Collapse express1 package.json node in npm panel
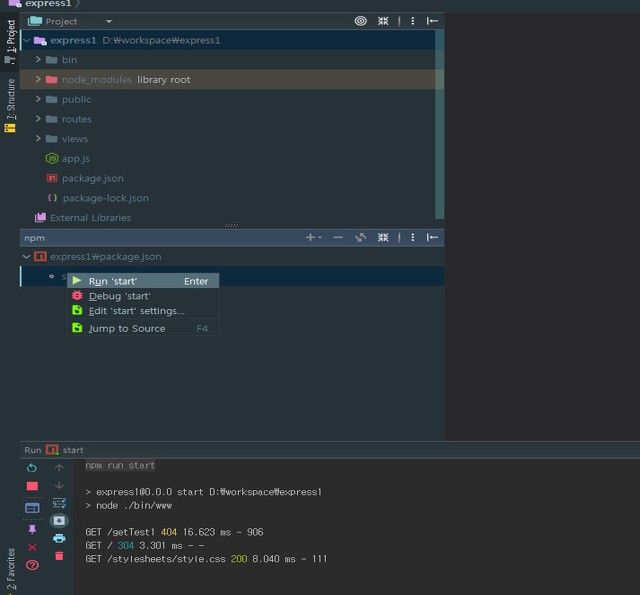This screenshot has width=640, height=595. click(27, 257)
